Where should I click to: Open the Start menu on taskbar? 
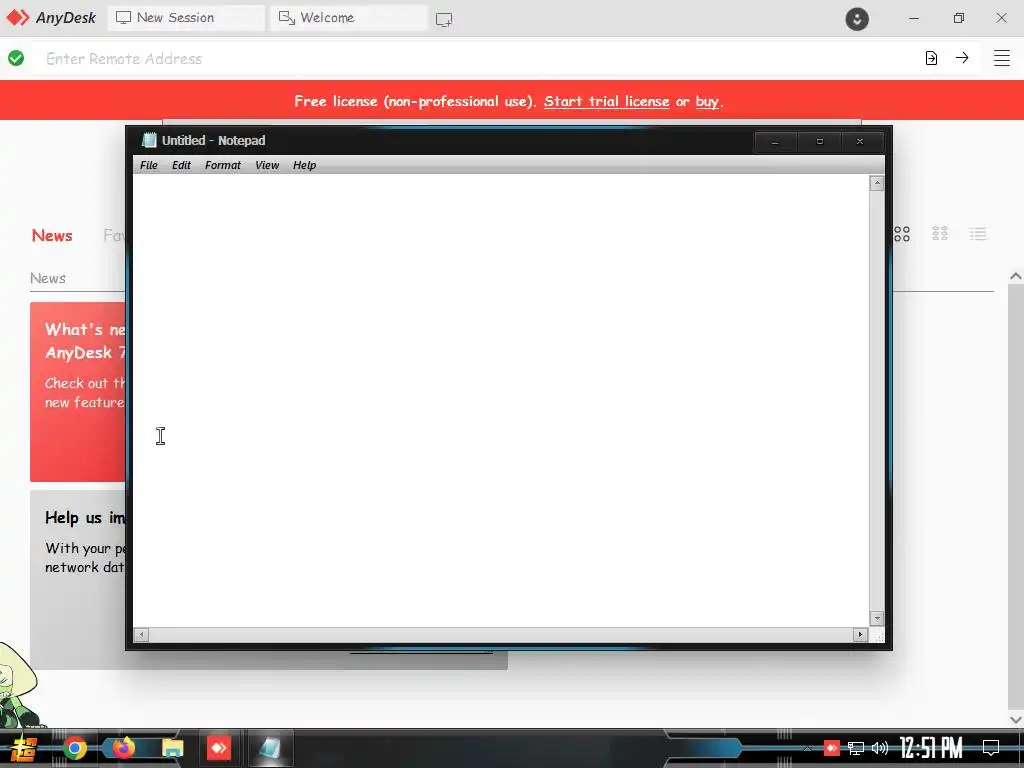point(24,749)
